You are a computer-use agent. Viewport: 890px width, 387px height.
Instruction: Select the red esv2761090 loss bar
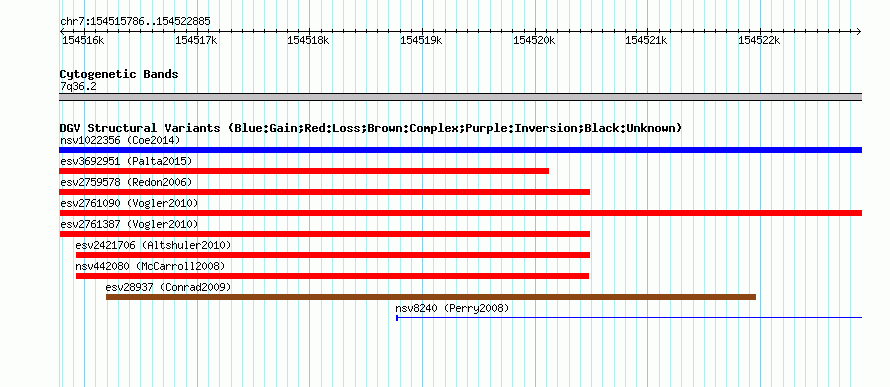click(460, 213)
